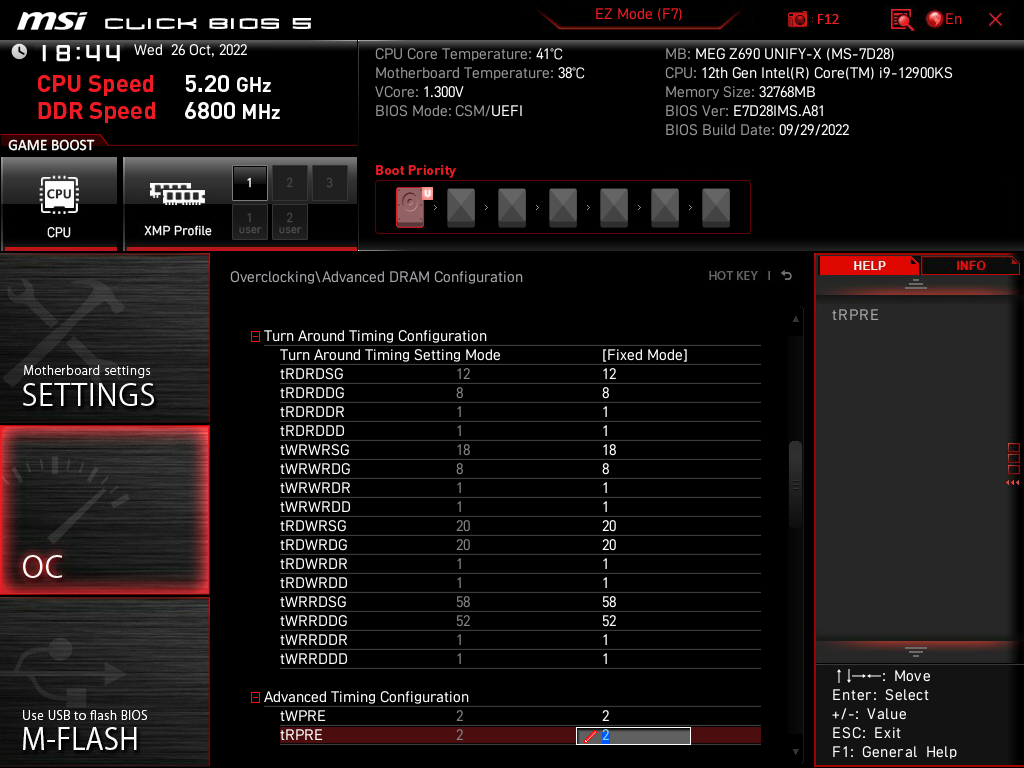Click the help panel bottom collapse handle
Image resolution: width=1024 pixels, height=768 pixels.
pos(916,652)
